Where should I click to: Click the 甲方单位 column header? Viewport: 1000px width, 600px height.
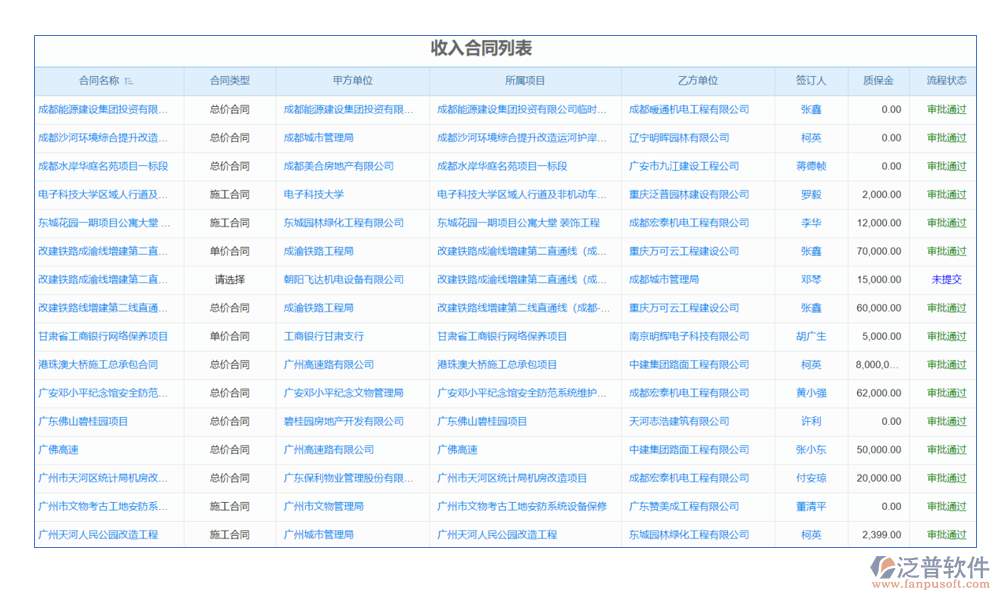click(x=352, y=81)
